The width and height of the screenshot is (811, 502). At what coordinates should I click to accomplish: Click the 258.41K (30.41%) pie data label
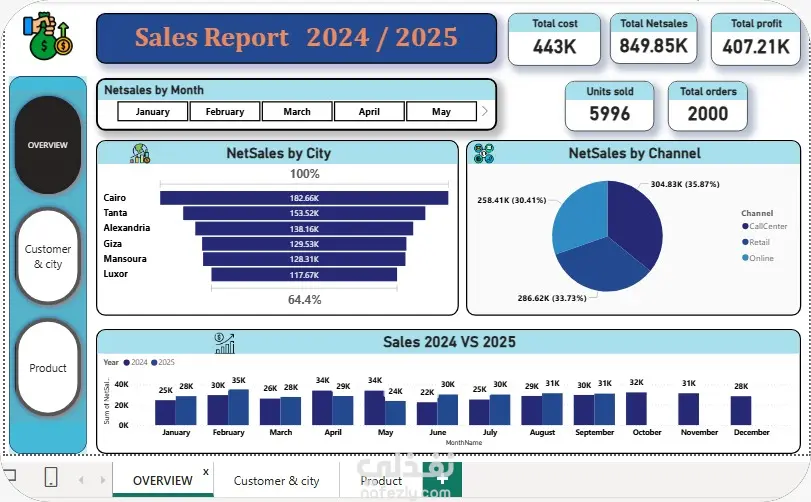tap(512, 200)
